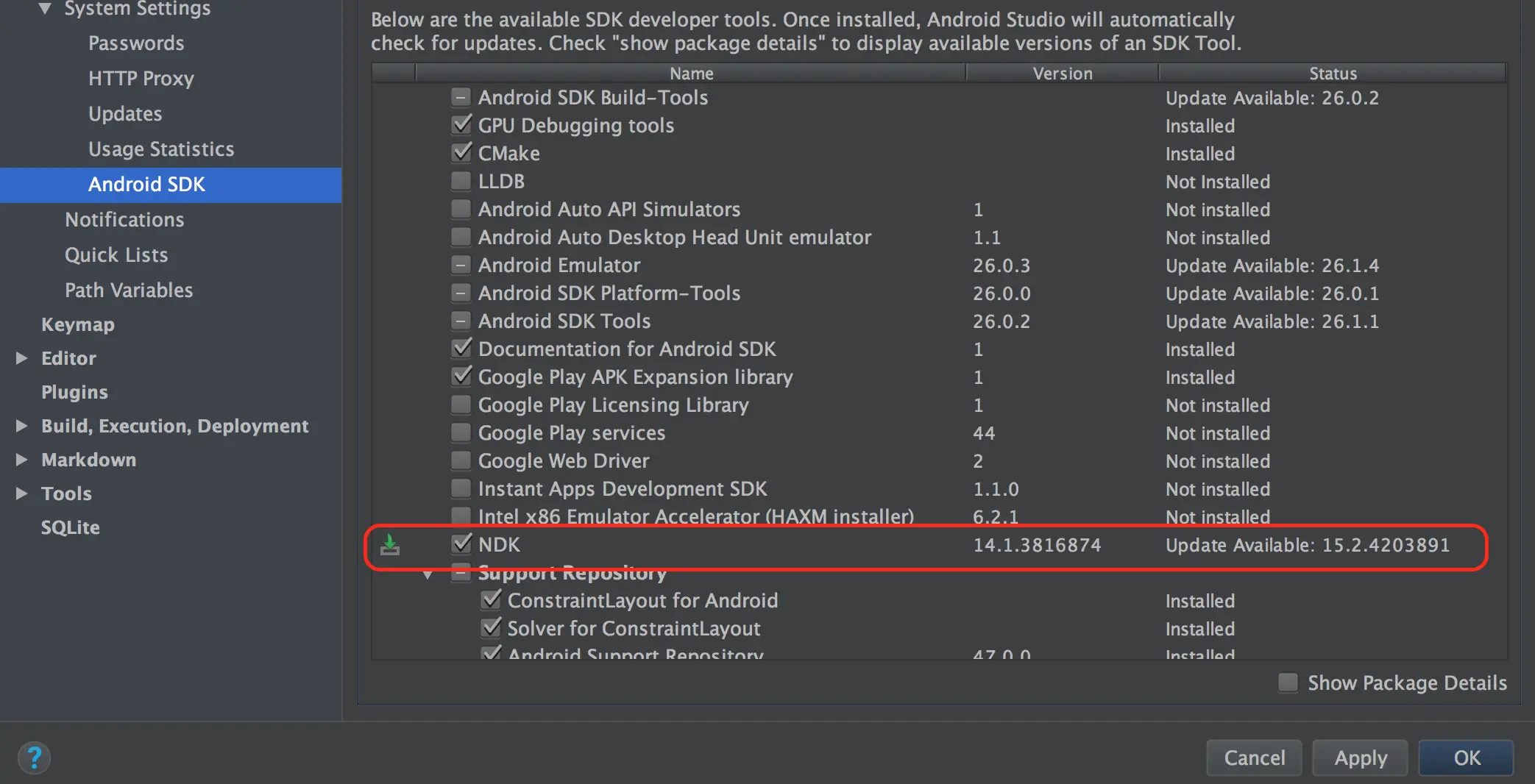Screen dimensions: 1535x784
Task: Open Keymap settings
Action: [78, 324]
